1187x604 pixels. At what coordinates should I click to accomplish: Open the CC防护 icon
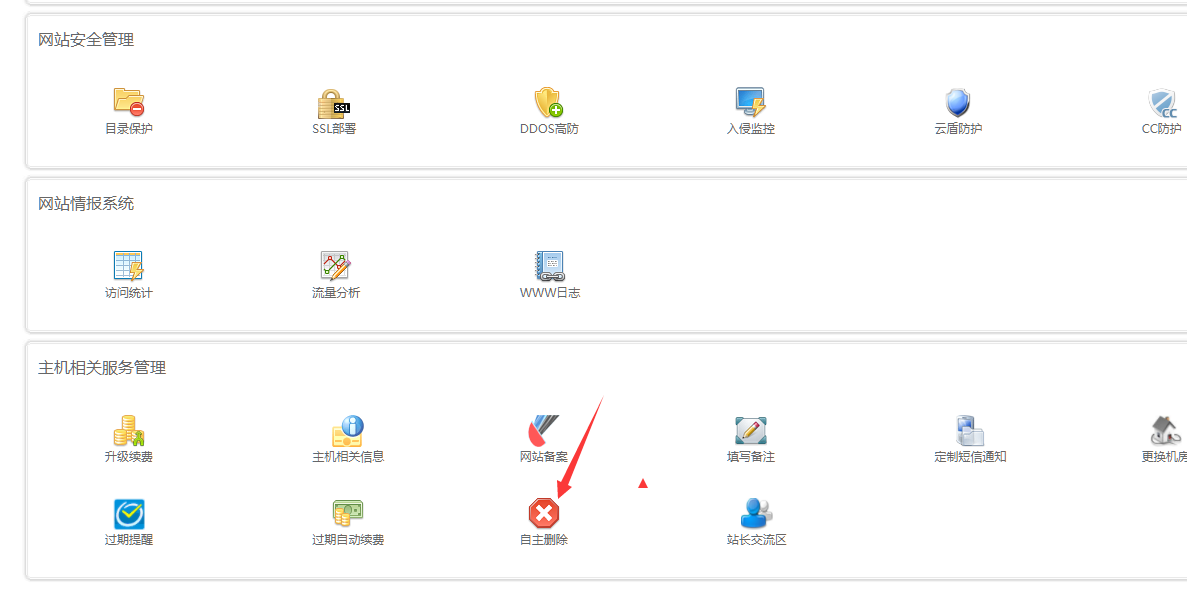point(1162,104)
